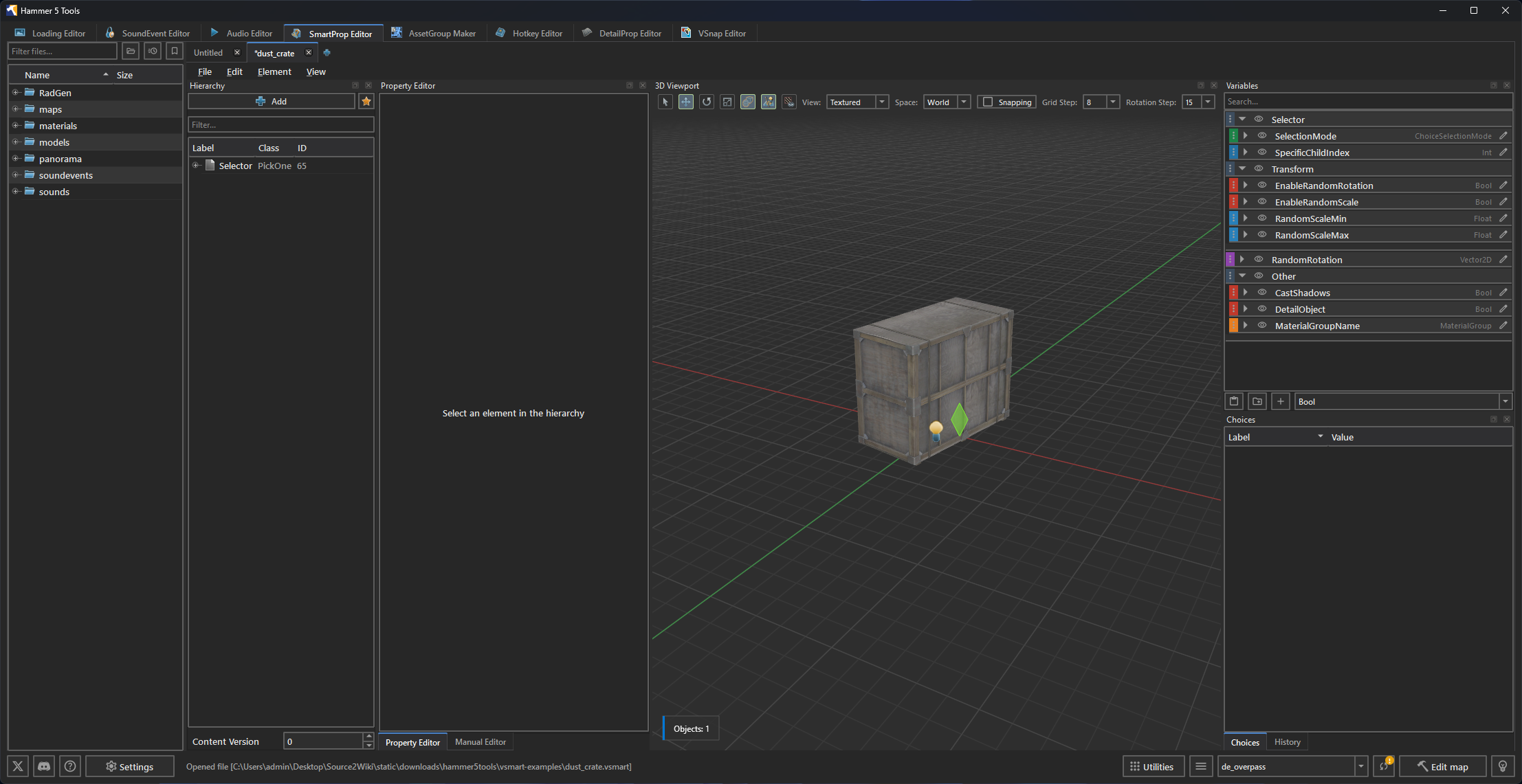The image size is (1522, 784).
Task: Open the View mode Textured dropdown
Action: [857, 102]
